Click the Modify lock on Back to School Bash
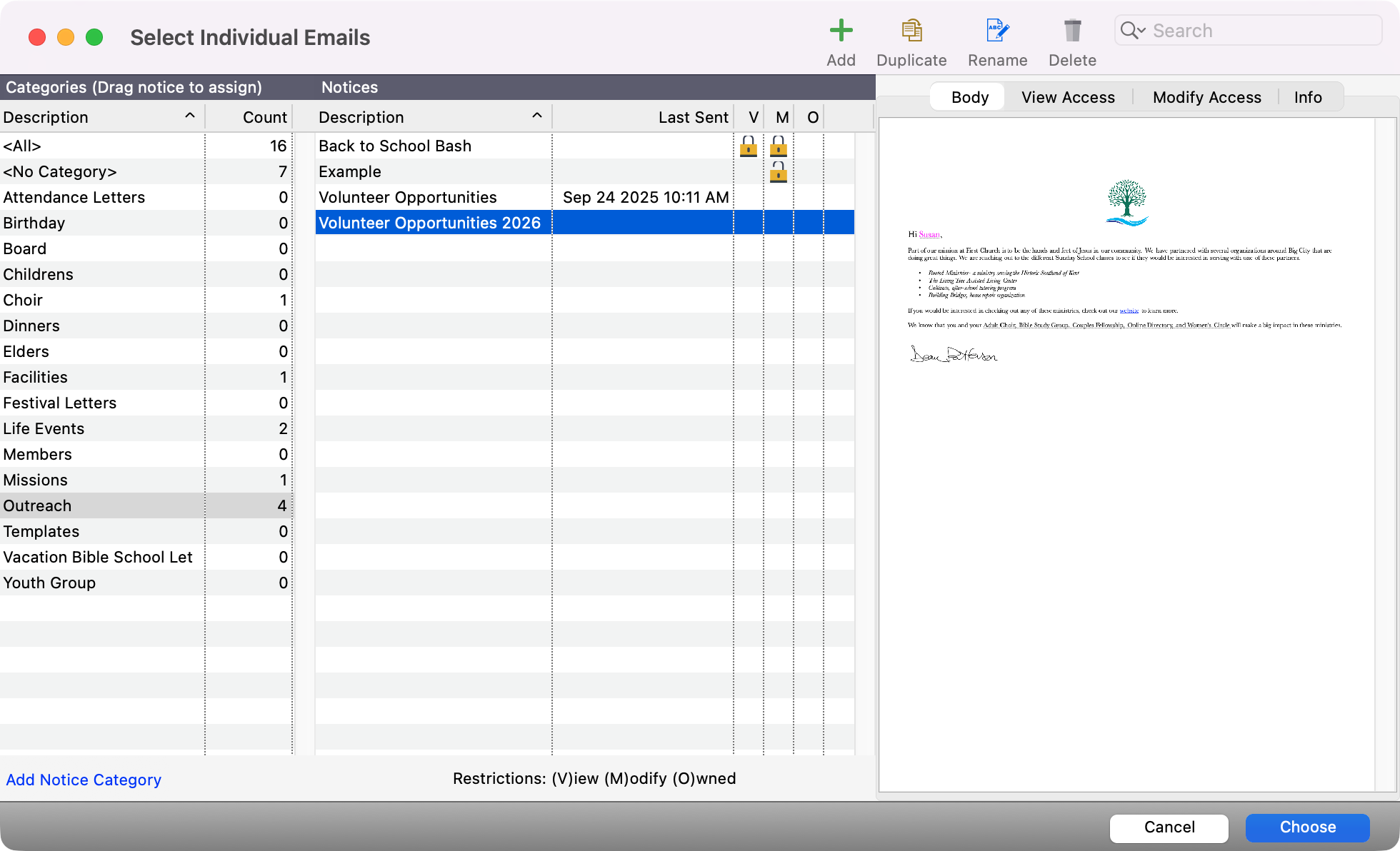 click(x=779, y=146)
